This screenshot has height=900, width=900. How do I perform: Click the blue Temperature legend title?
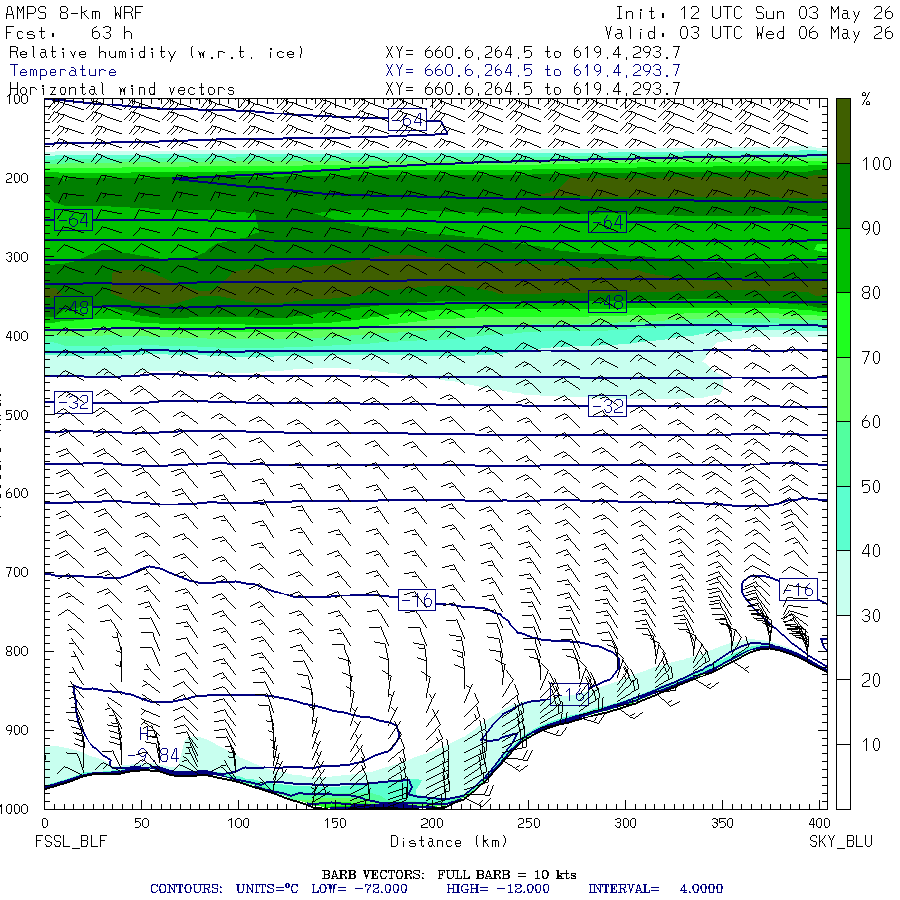click(x=63, y=71)
